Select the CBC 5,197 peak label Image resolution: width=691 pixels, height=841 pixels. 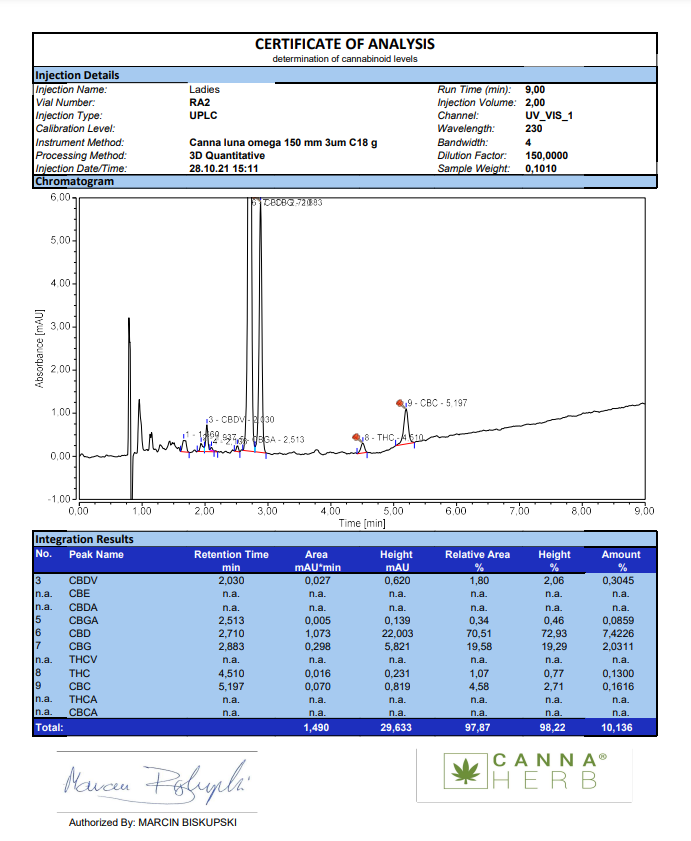tap(437, 403)
